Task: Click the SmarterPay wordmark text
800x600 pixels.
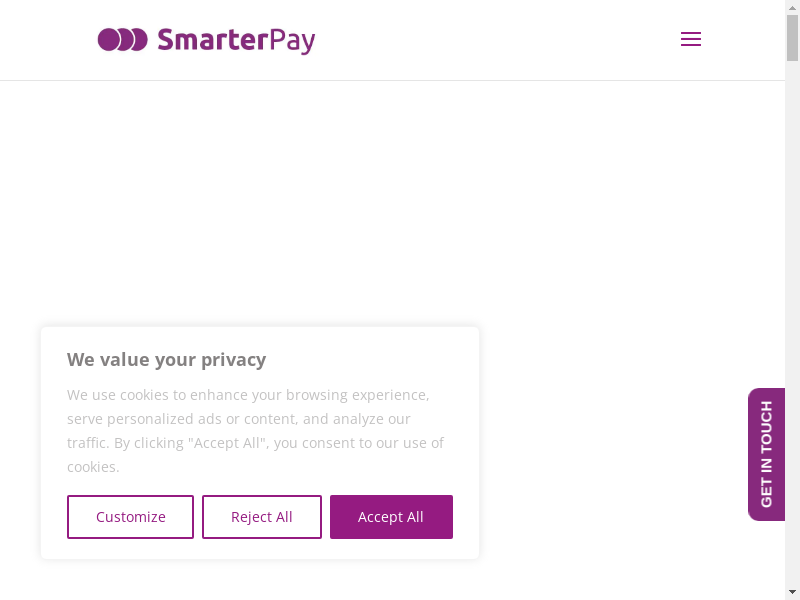Action: tap(236, 40)
